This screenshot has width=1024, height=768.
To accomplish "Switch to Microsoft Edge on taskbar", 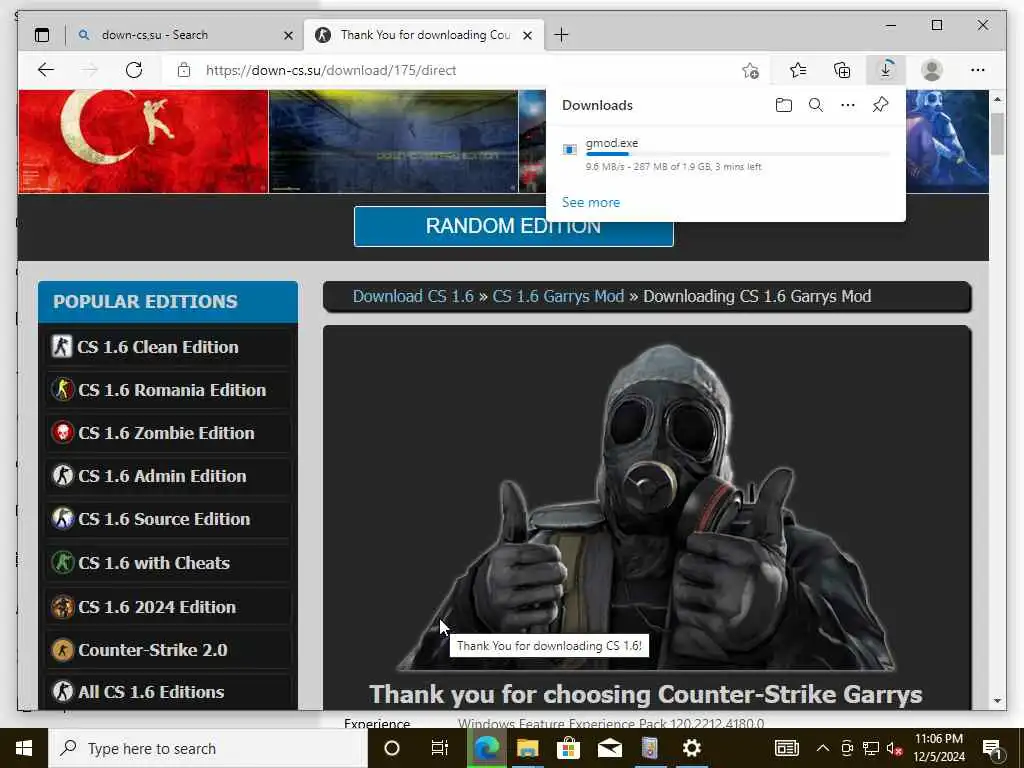I will coord(486,748).
